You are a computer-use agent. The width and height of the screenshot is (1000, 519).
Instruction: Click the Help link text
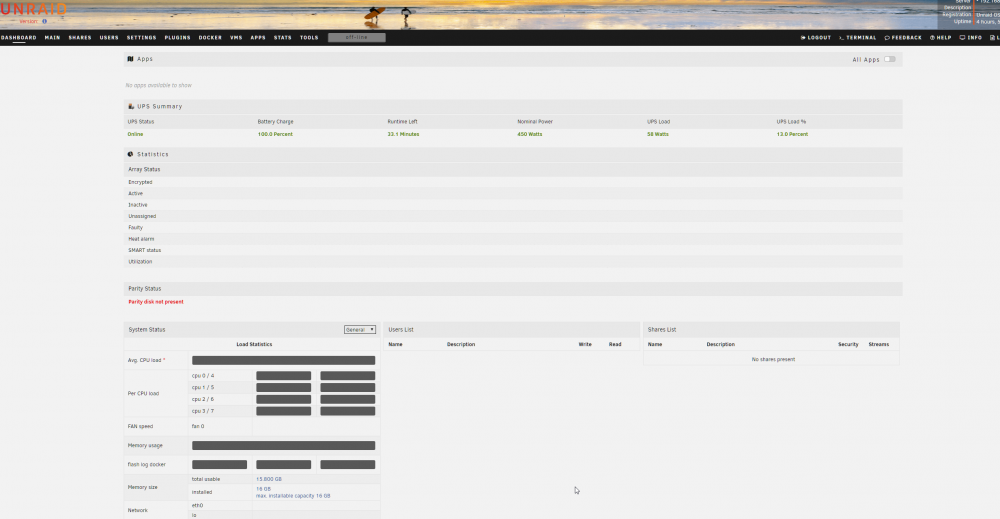944,38
